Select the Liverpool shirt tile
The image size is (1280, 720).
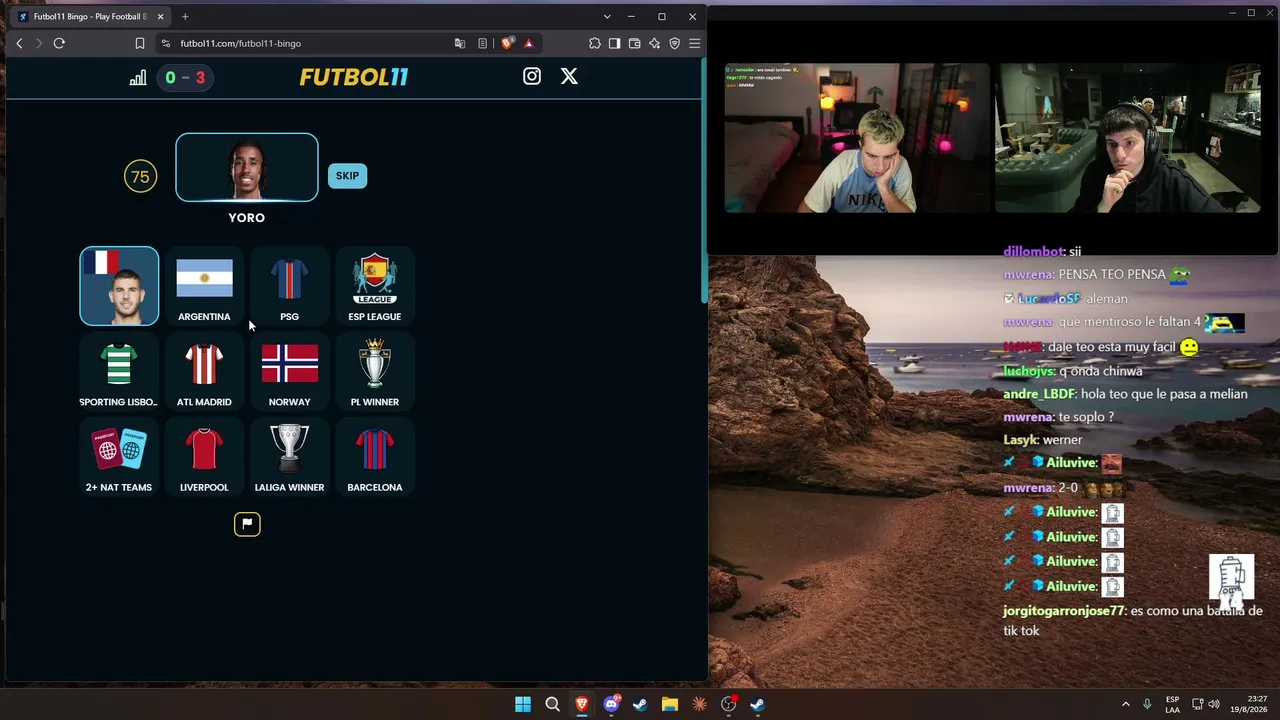204,457
